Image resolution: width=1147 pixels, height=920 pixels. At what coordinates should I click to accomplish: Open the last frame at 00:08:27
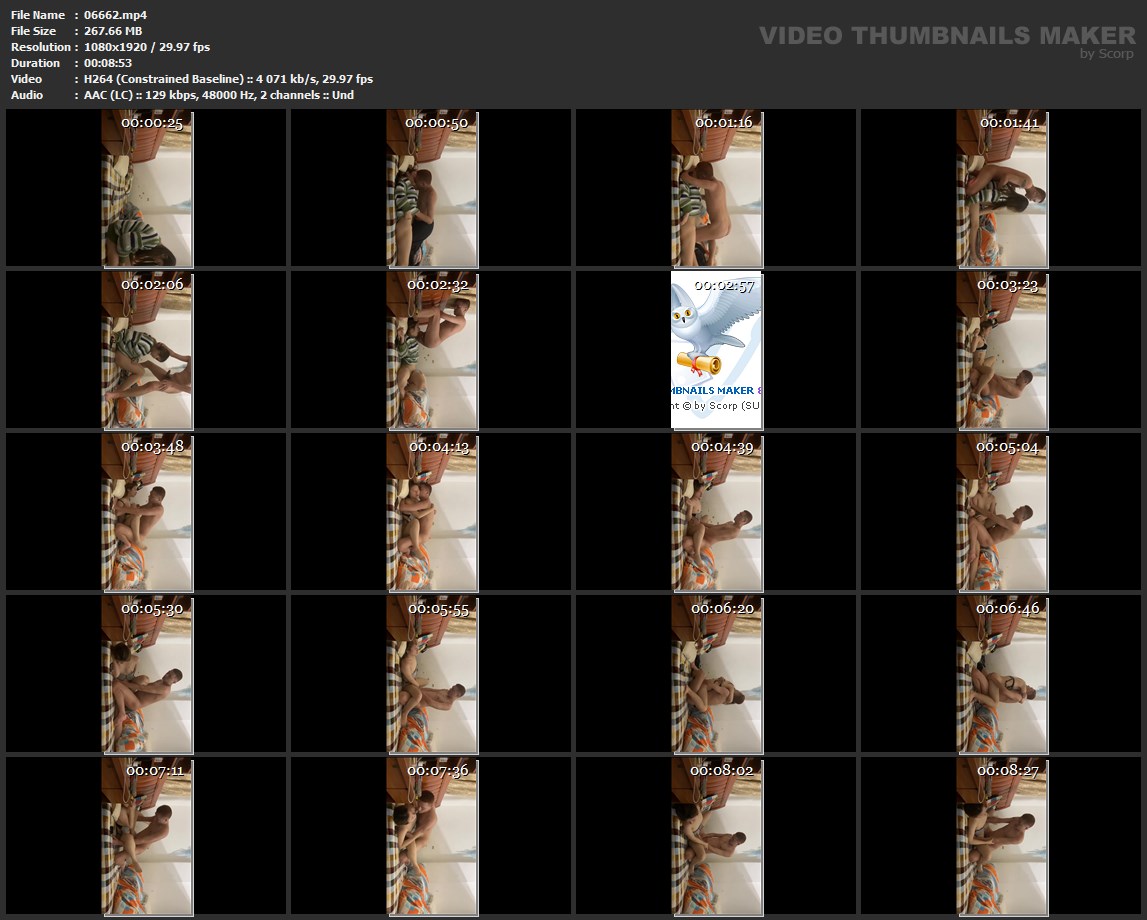tap(1001, 836)
